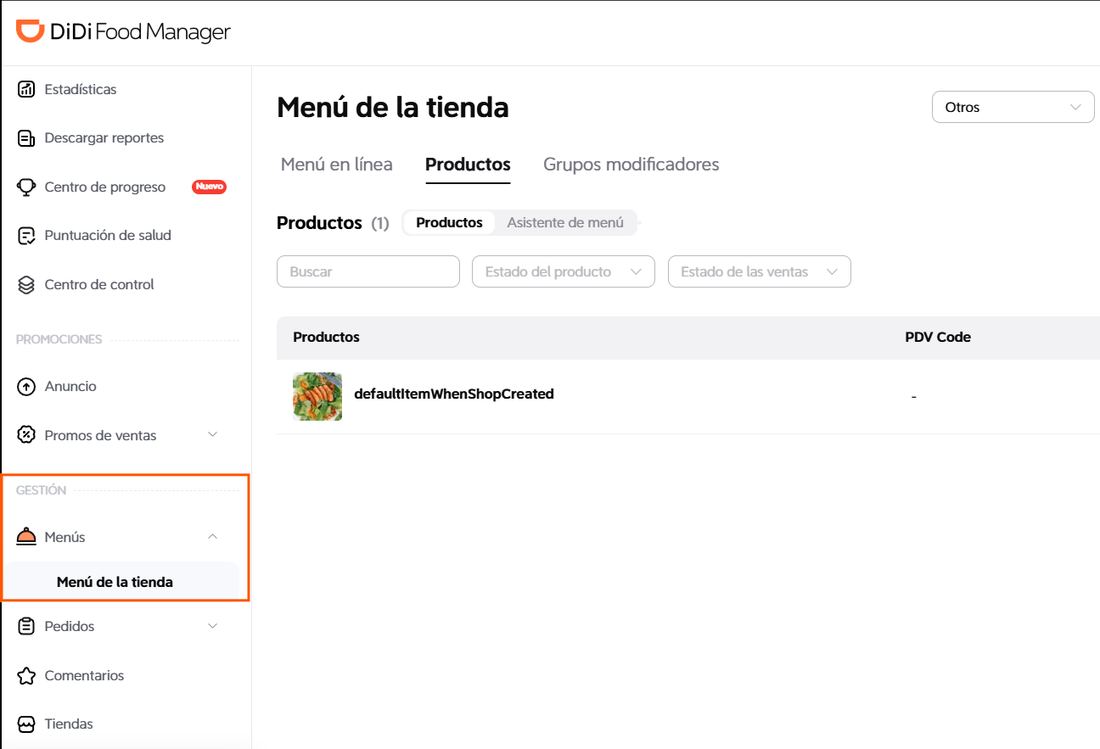Open the Centro de control layers icon
The height and width of the screenshot is (749, 1100).
(26, 285)
